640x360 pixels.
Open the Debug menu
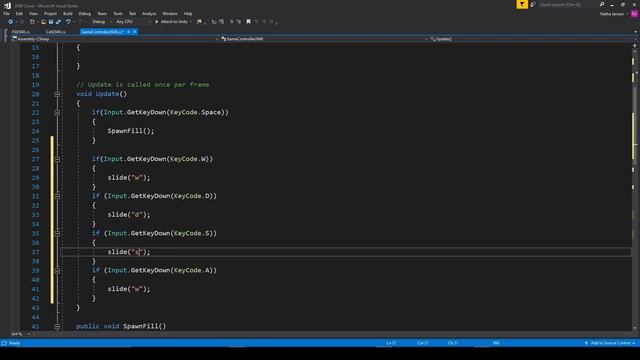click(85, 13)
